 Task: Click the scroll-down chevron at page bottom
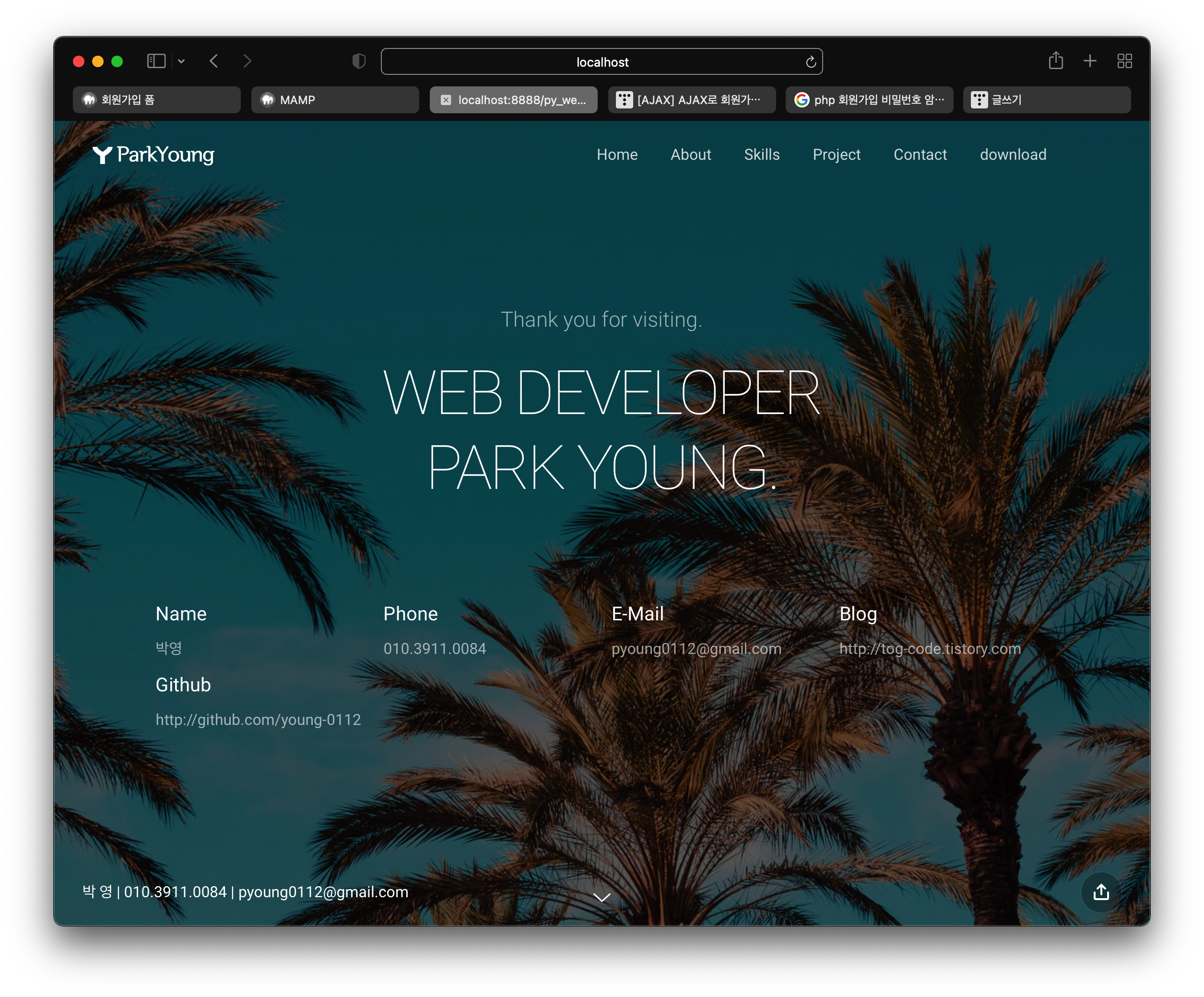click(x=602, y=897)
